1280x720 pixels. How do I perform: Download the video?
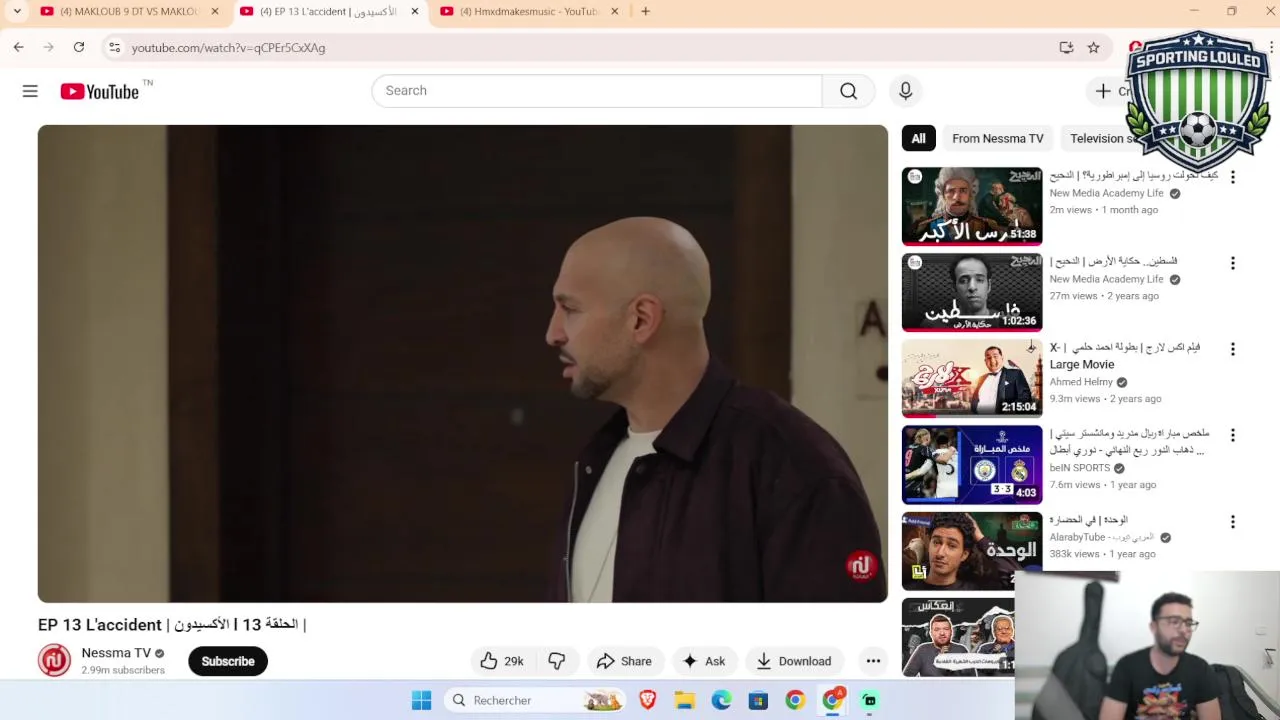(x=794, y=661)
